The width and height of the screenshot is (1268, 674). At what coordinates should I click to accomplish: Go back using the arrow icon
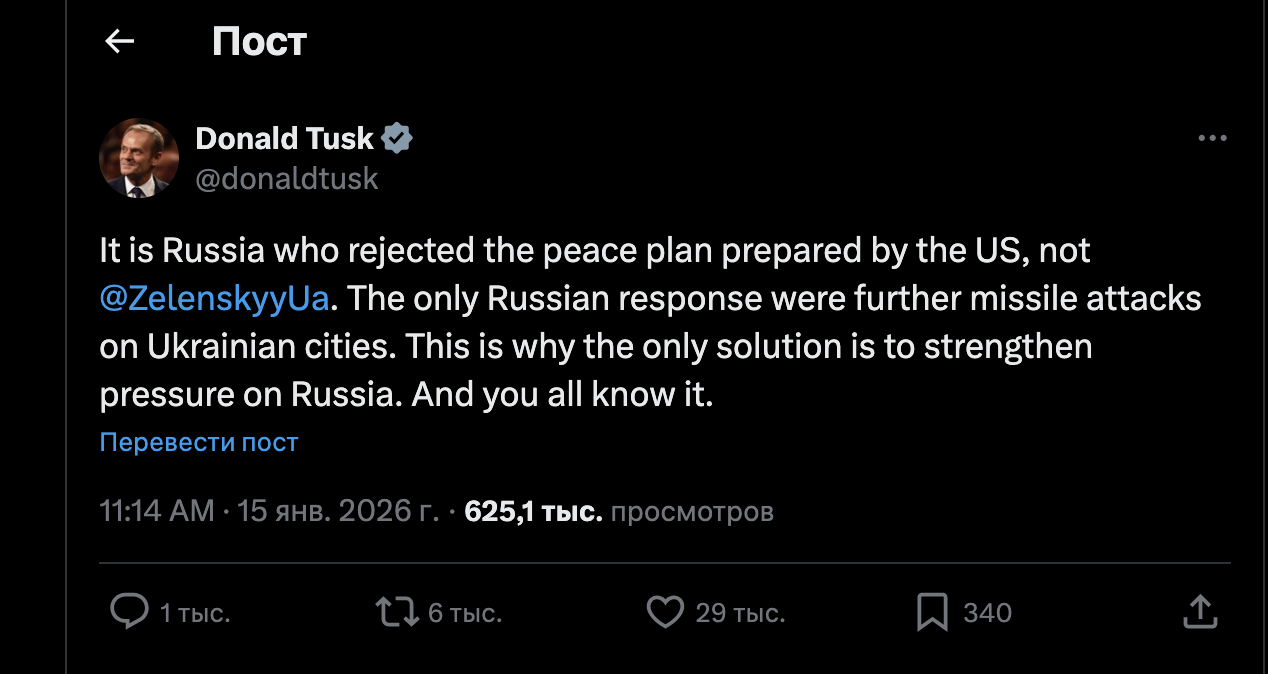click(x=120, y=42)
